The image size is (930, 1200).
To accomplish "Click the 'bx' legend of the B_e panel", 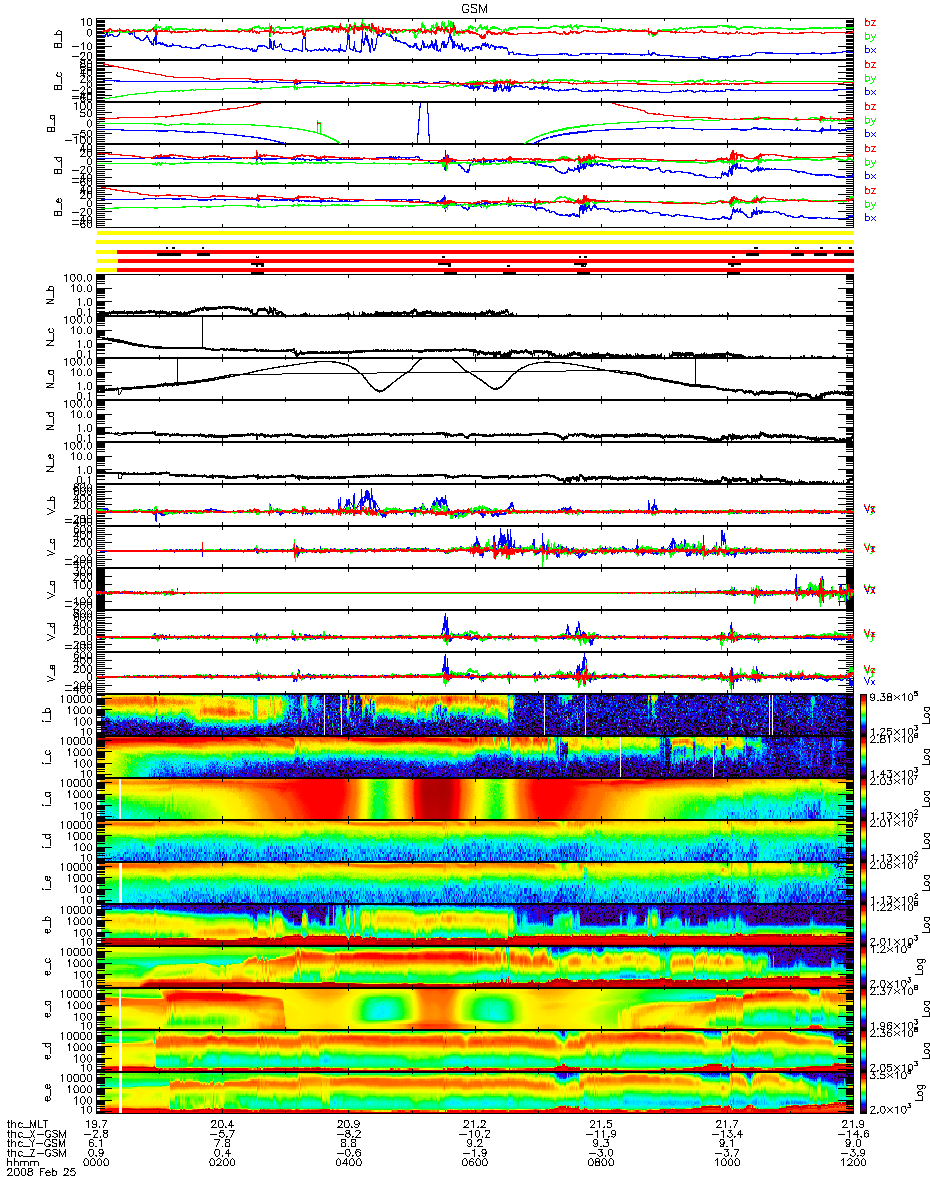I will (870, 217).
